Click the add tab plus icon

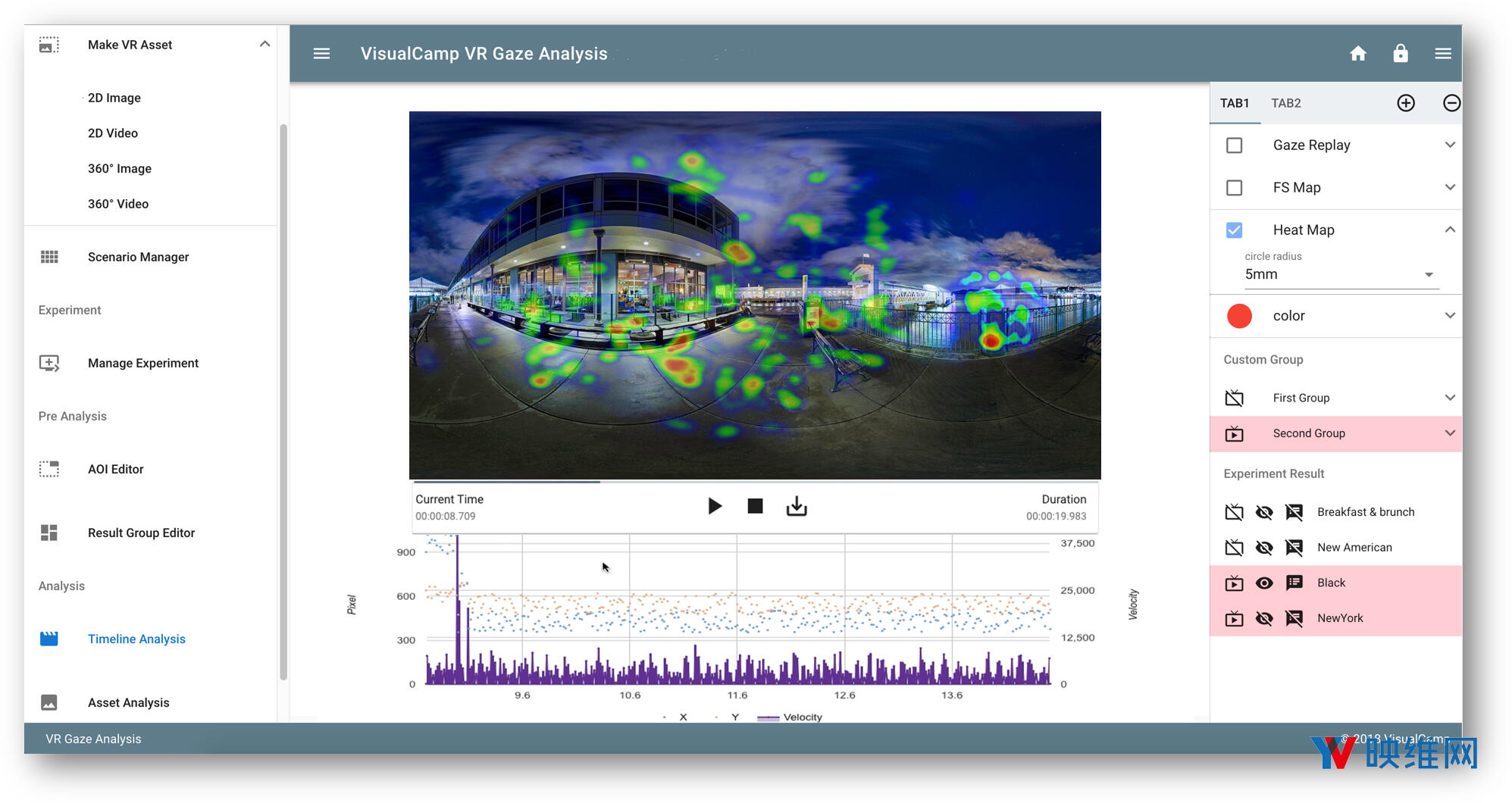click(x=1405, y=103)
